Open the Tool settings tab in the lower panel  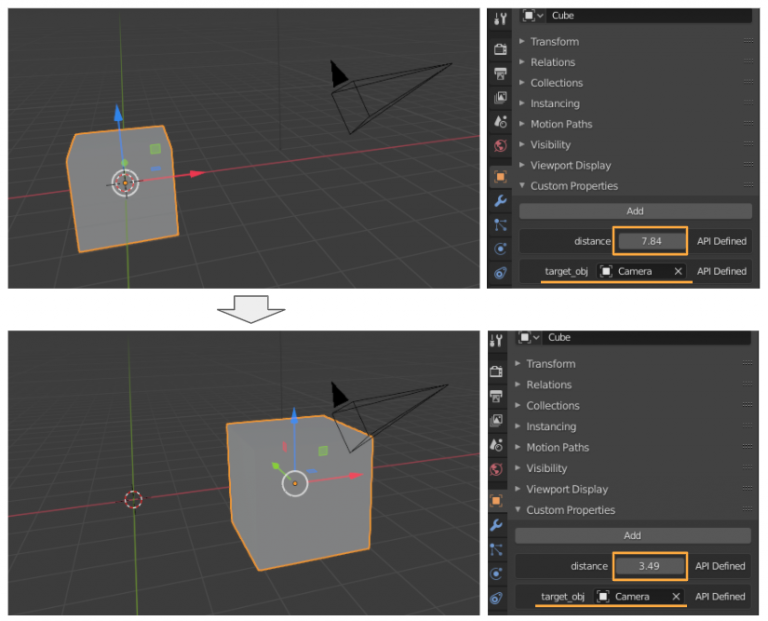tap(497, 341)
